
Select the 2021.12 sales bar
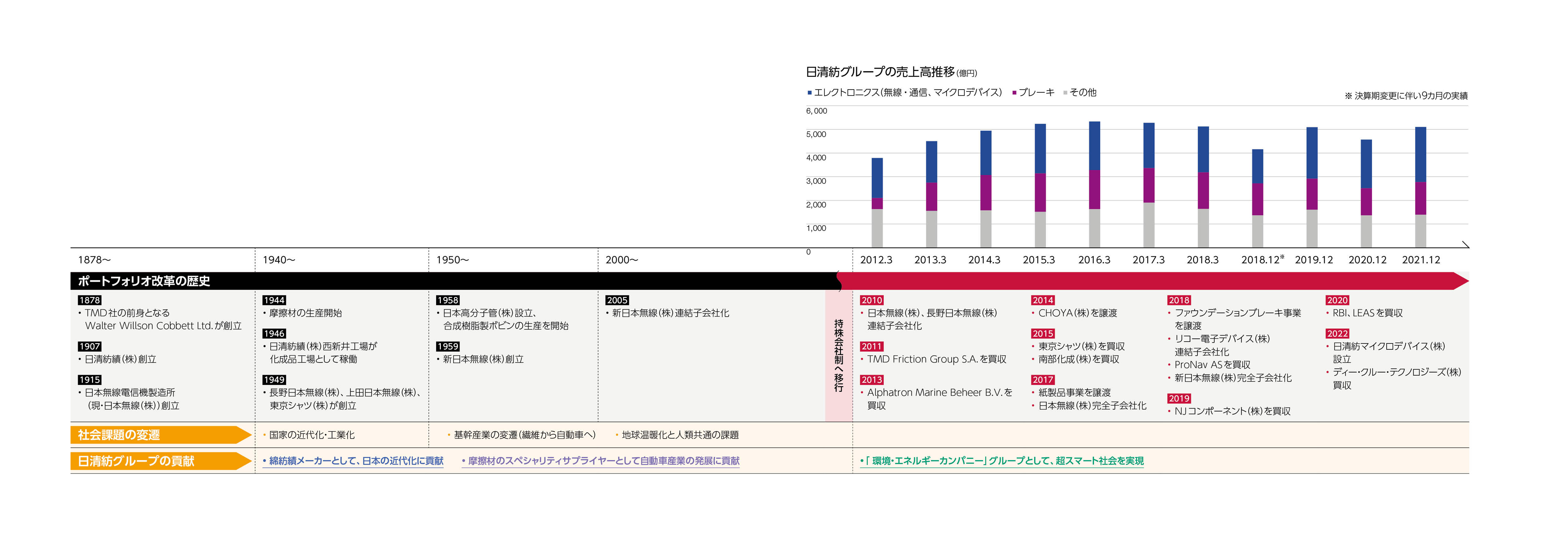[1421, 187]
